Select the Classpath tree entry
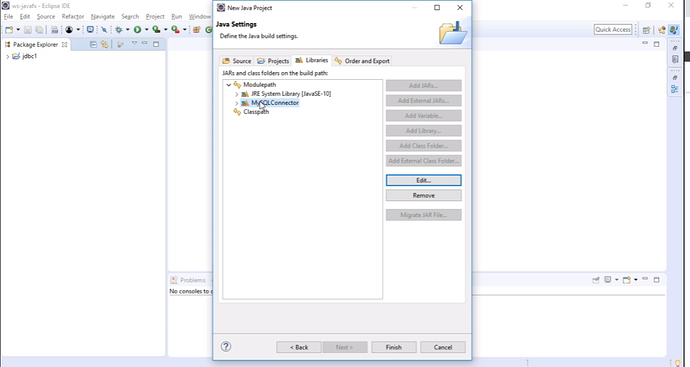 click(256, 112)
